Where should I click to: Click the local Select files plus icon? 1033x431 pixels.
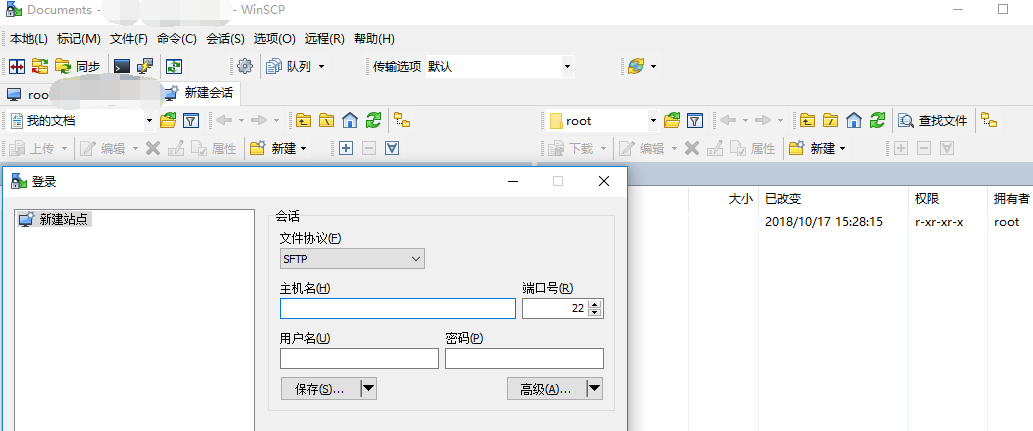(x=345, y=148)
